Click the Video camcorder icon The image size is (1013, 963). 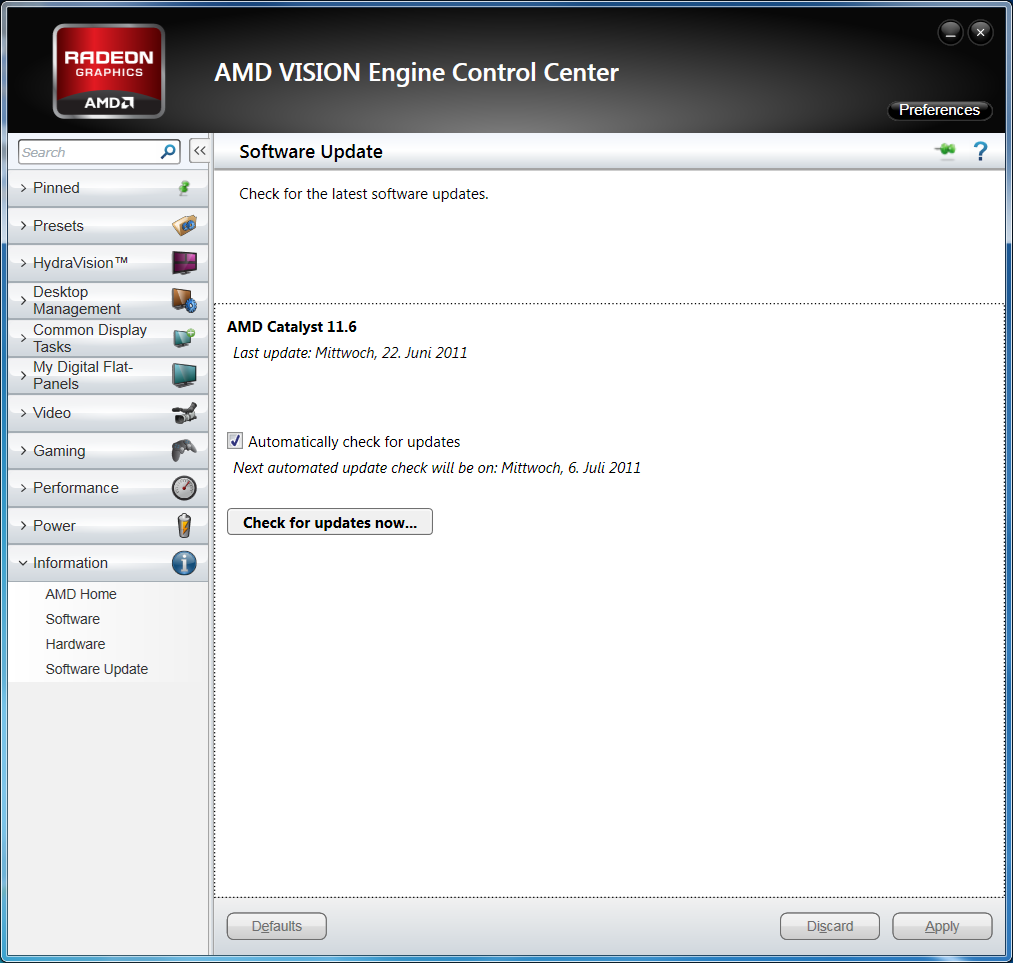184,413
